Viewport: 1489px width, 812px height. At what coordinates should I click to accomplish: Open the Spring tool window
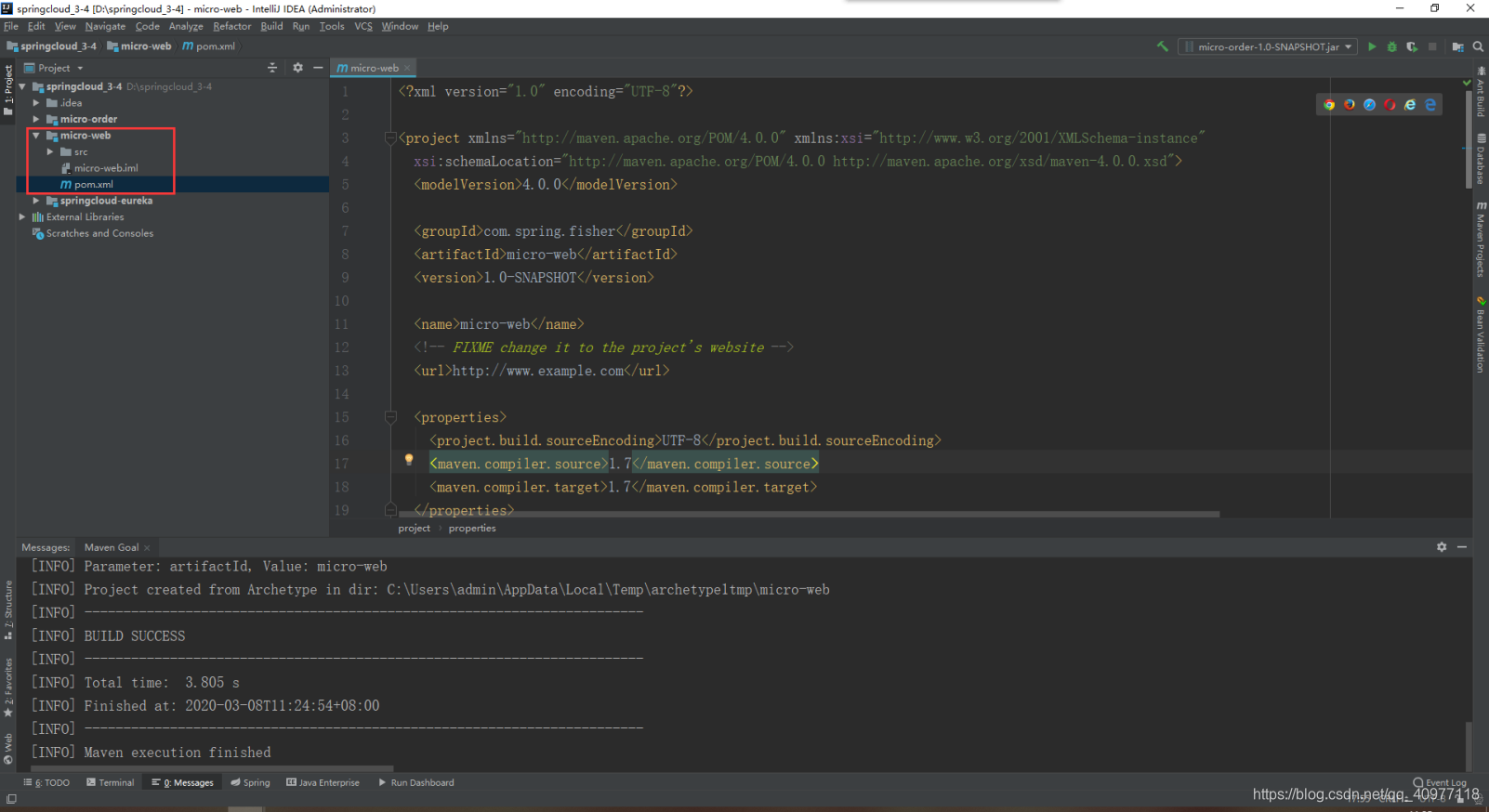click(x=251, y=782)
